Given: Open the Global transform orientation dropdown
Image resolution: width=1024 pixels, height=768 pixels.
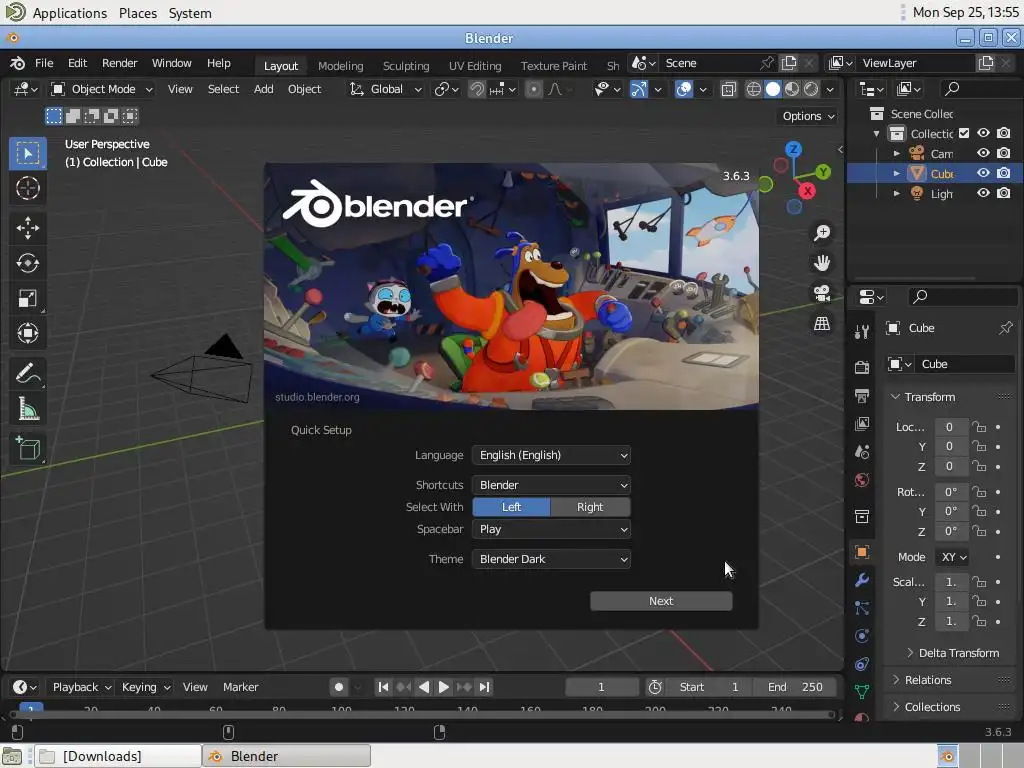Looking at the screenshot, I should pos(386,89).
